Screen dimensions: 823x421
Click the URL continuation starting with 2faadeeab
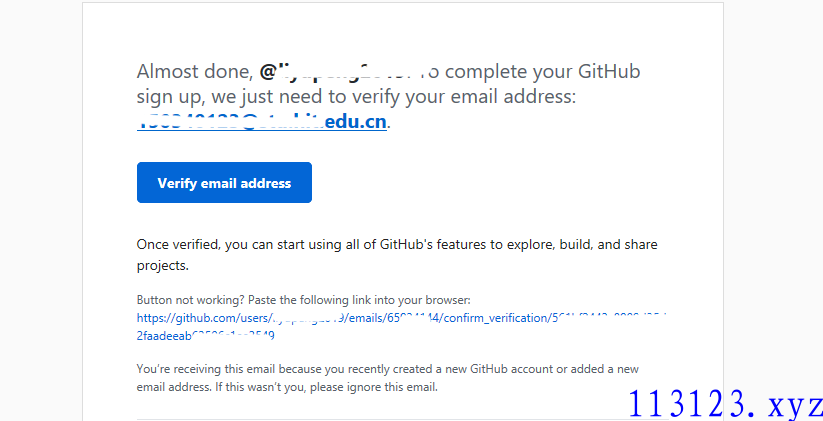coord(206,335)
